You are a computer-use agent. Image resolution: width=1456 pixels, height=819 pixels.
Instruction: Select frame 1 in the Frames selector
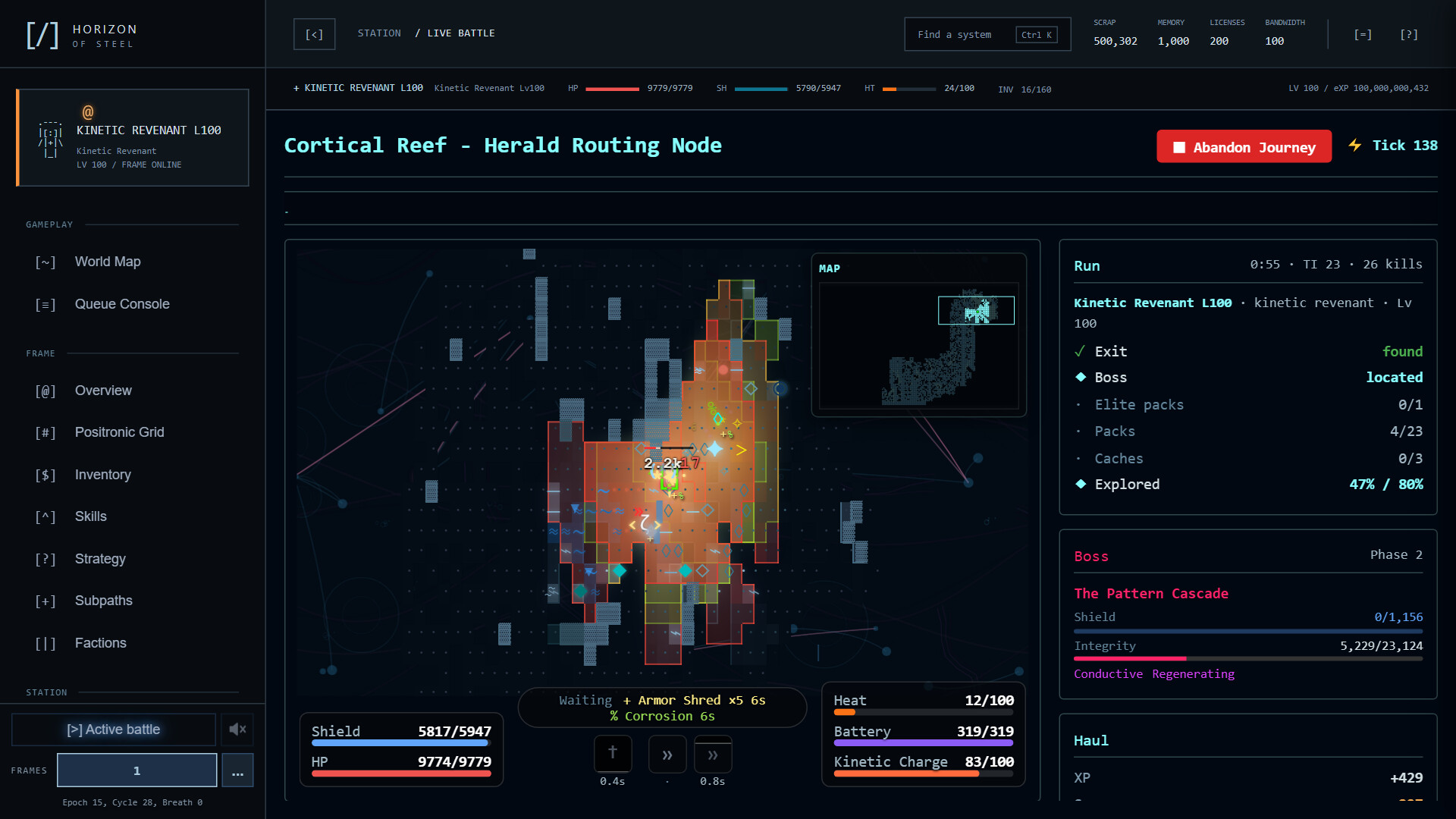tap(137, 770)
